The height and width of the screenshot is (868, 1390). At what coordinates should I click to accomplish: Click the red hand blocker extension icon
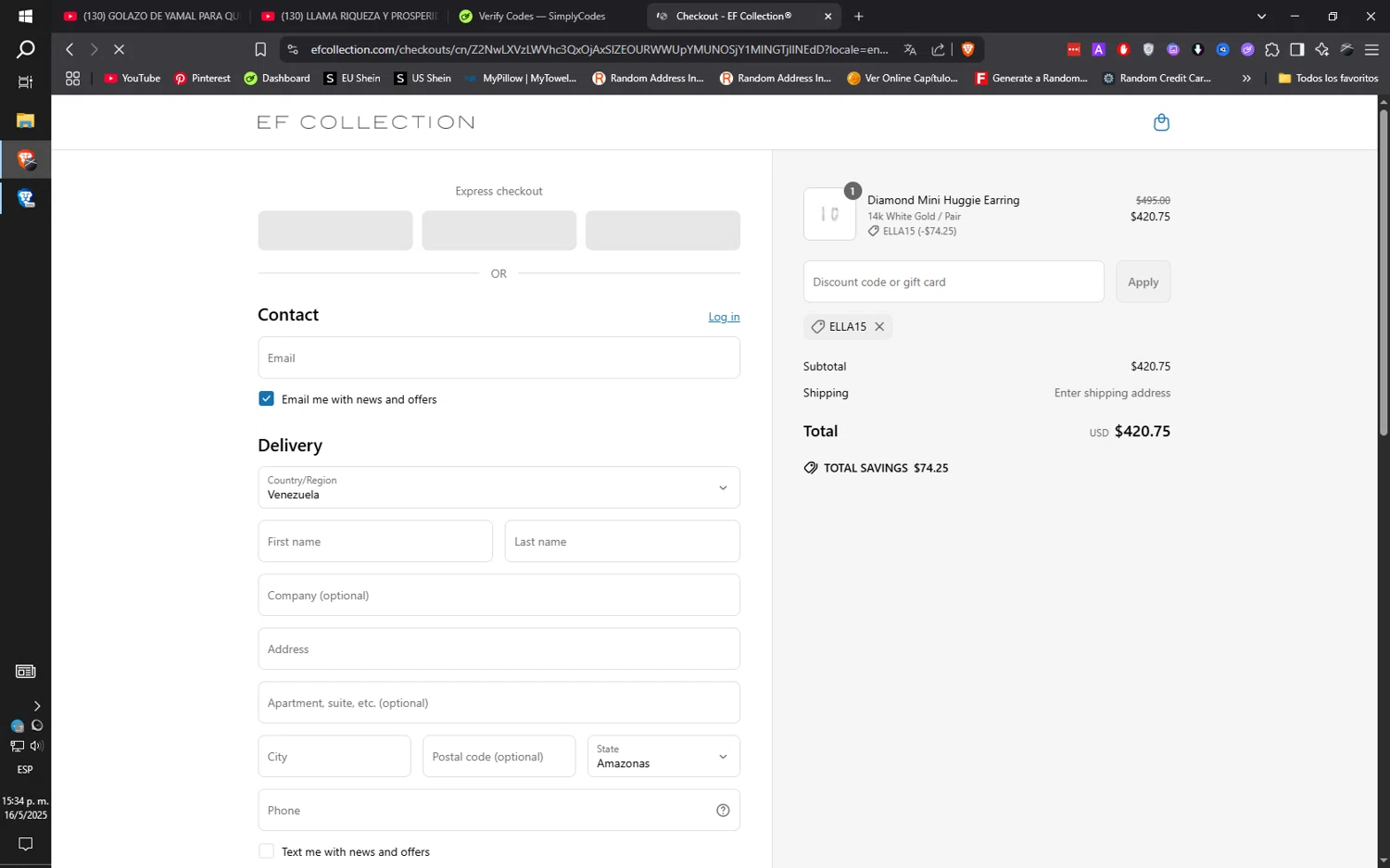coord(1123,49)
